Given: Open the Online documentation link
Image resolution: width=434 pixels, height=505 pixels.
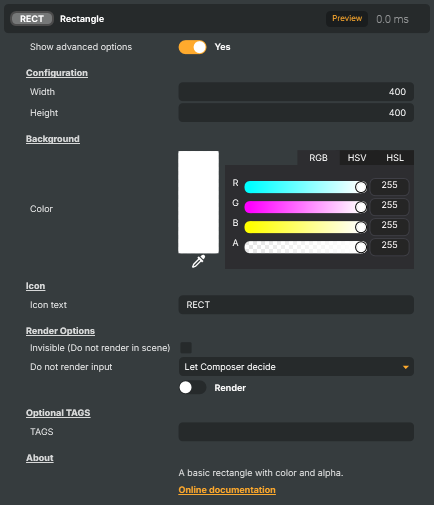Looking at the screenshot, I should (x=227, y=490).
